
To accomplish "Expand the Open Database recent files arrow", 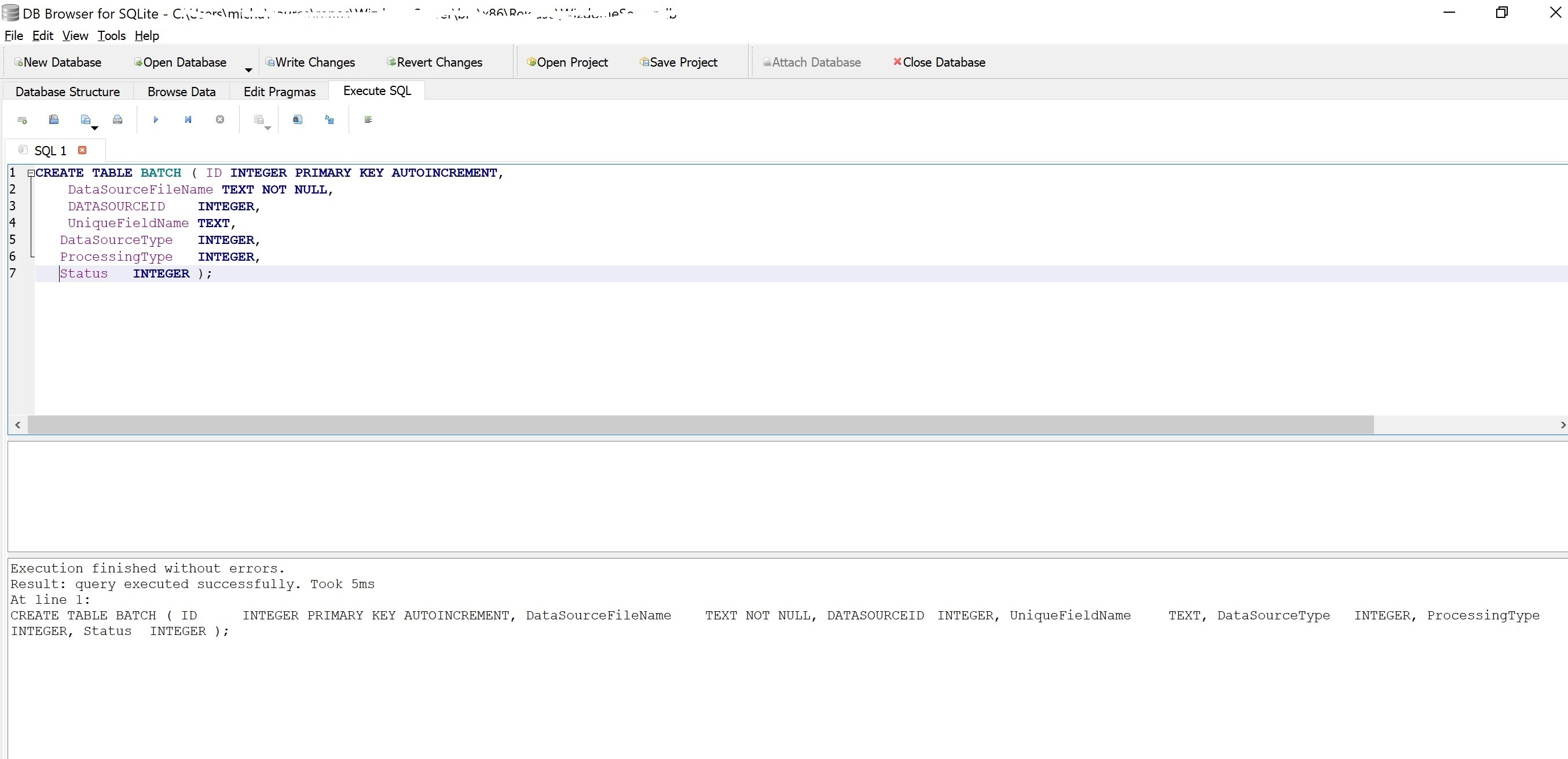I will tap(248, 70).
